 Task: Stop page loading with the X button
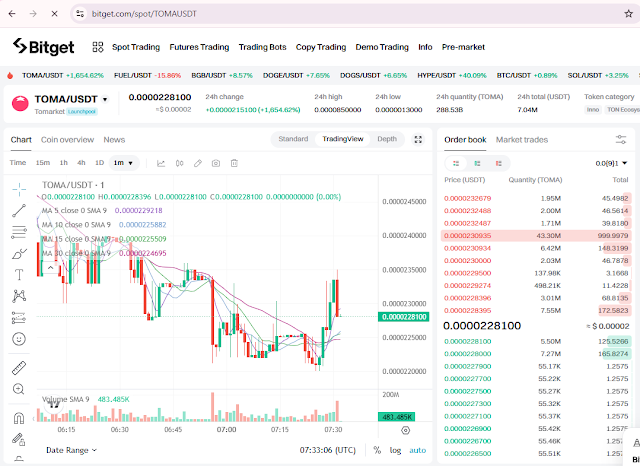tap(54, 13)
